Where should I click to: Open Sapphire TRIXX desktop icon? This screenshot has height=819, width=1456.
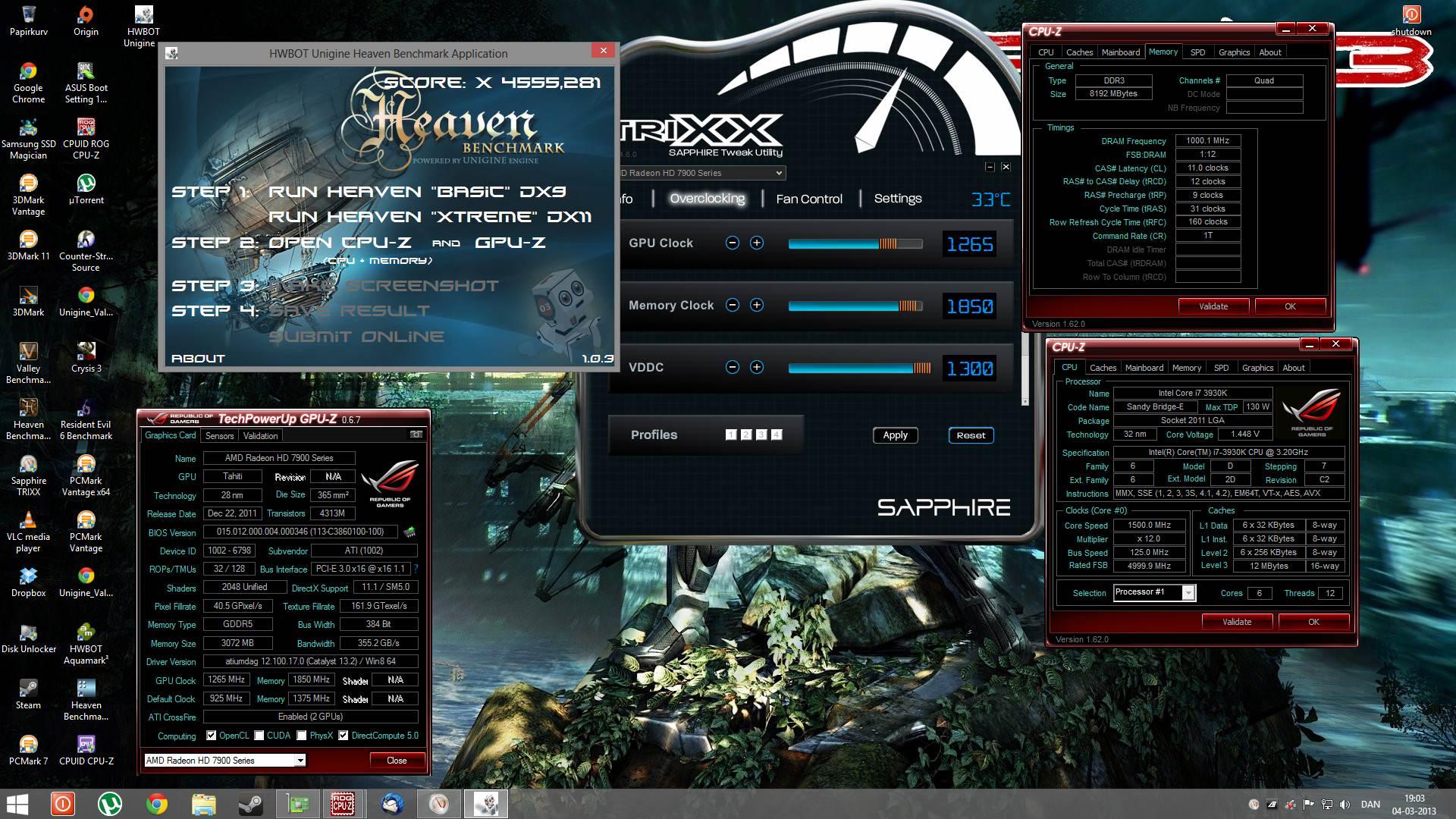(x=28, y=475)
